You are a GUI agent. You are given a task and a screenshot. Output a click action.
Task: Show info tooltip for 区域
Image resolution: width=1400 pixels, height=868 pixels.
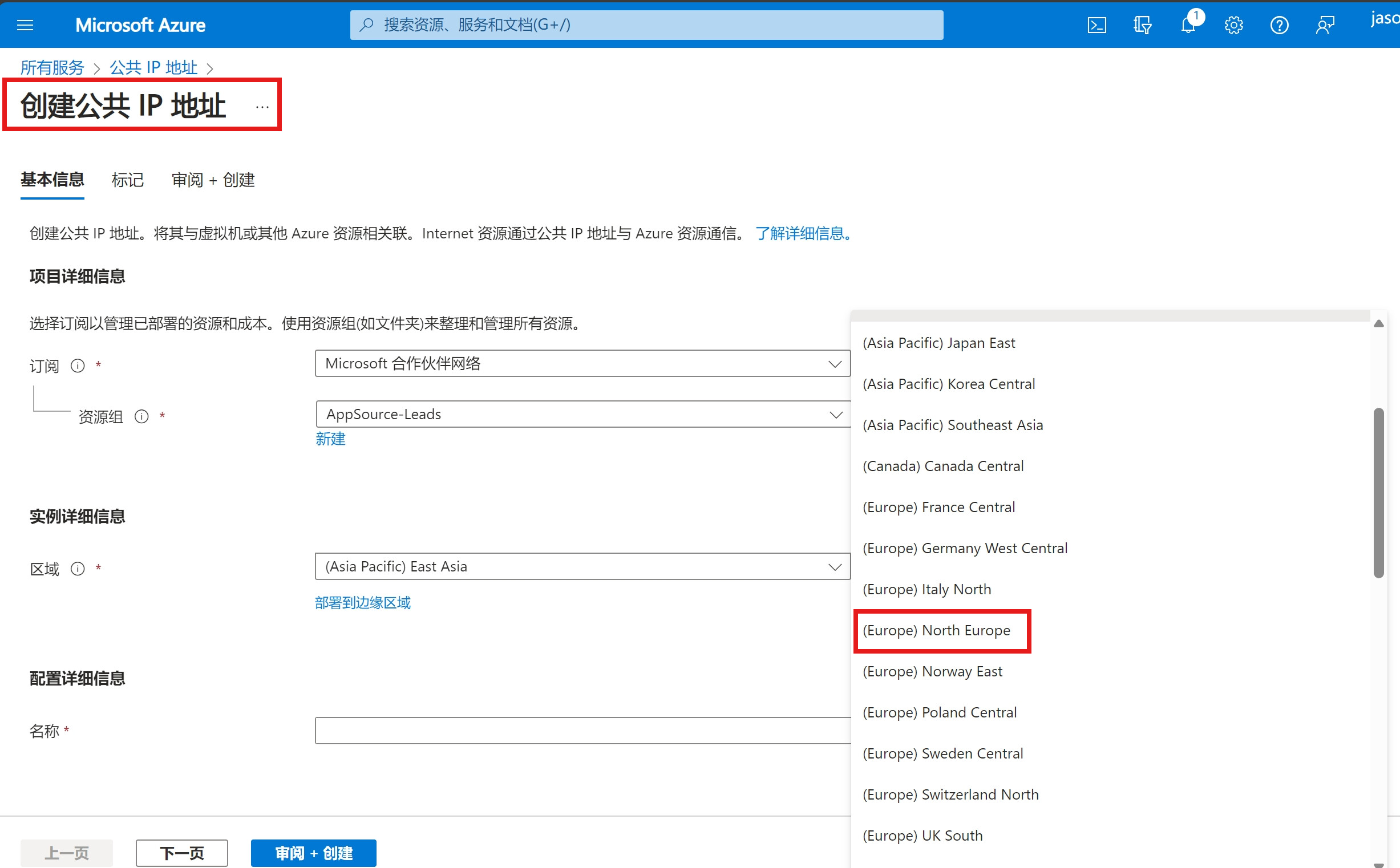78,569
